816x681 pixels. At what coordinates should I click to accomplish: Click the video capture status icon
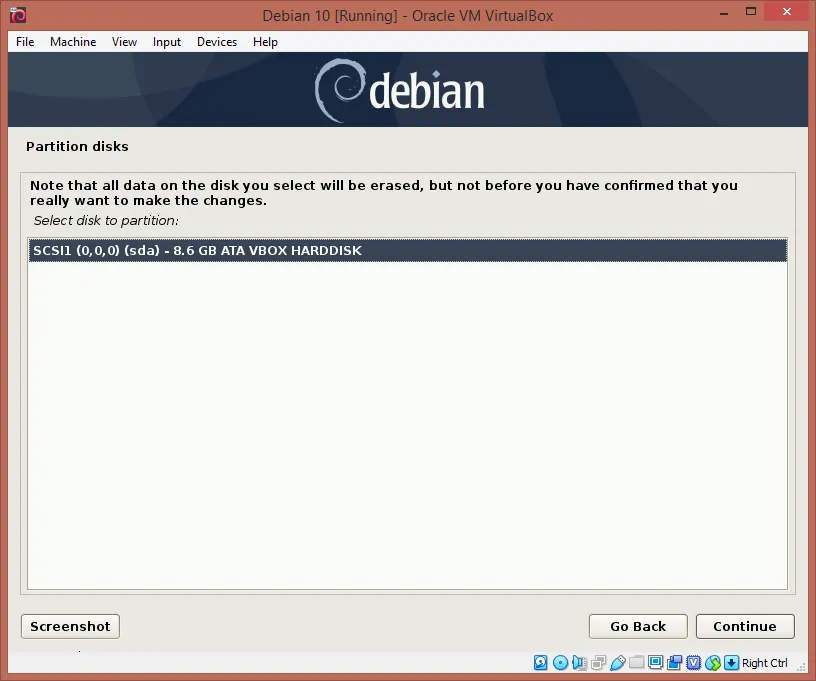pyautogui.click(x=675, y=662)
